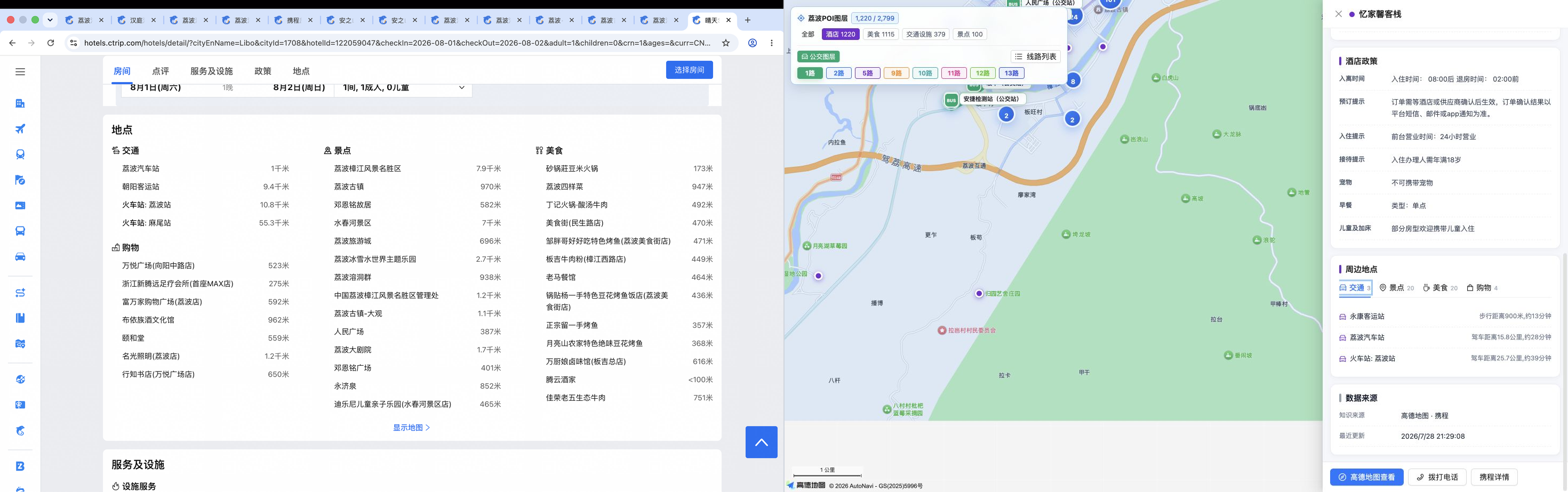1568x492 pixels.
Task: Select the 景点 nearby-places tab
Action: click(x=1396, y=288)
